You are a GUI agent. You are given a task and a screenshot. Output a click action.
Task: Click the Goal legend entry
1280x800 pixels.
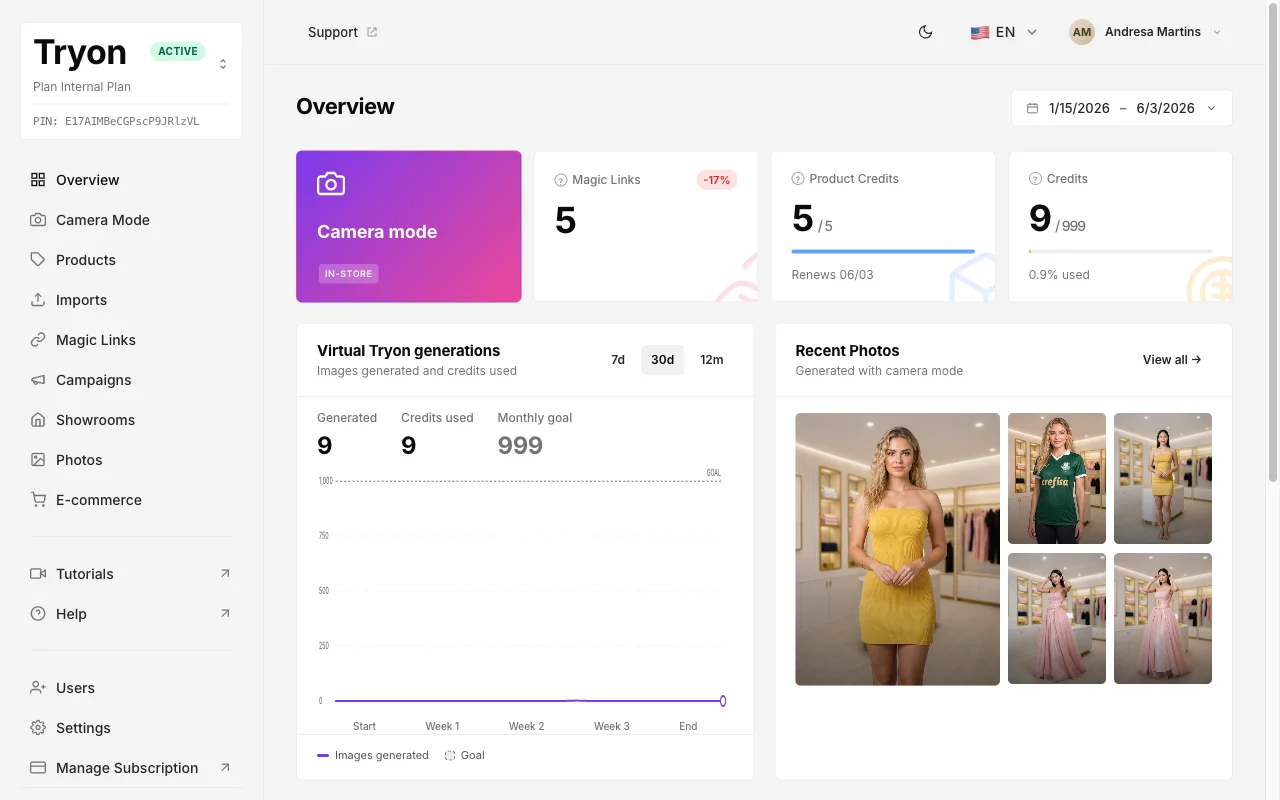(x=465, y=756)
